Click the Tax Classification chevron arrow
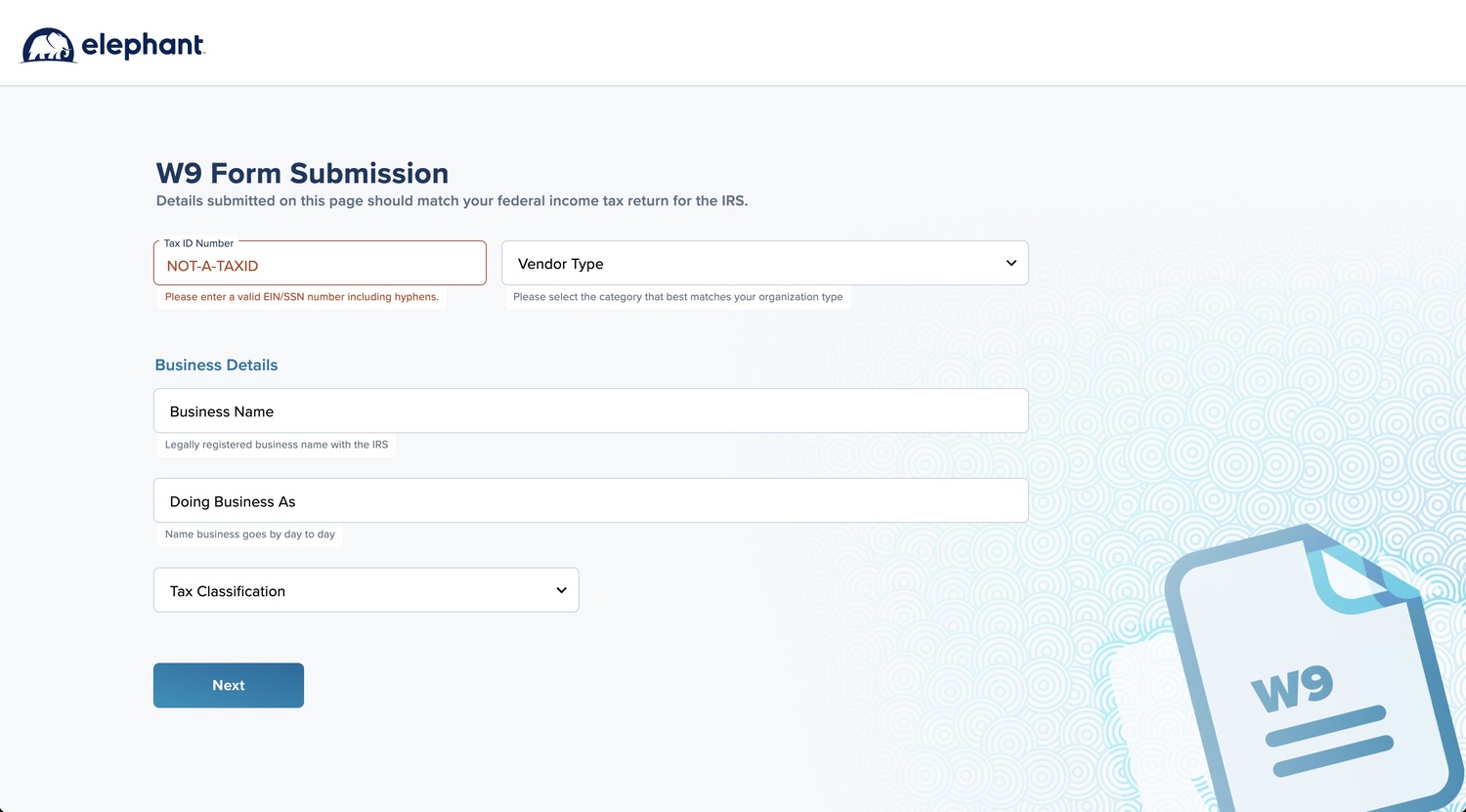Image resolution: width=1466 pixels, height=812 pixels. (x=561, y=590)
